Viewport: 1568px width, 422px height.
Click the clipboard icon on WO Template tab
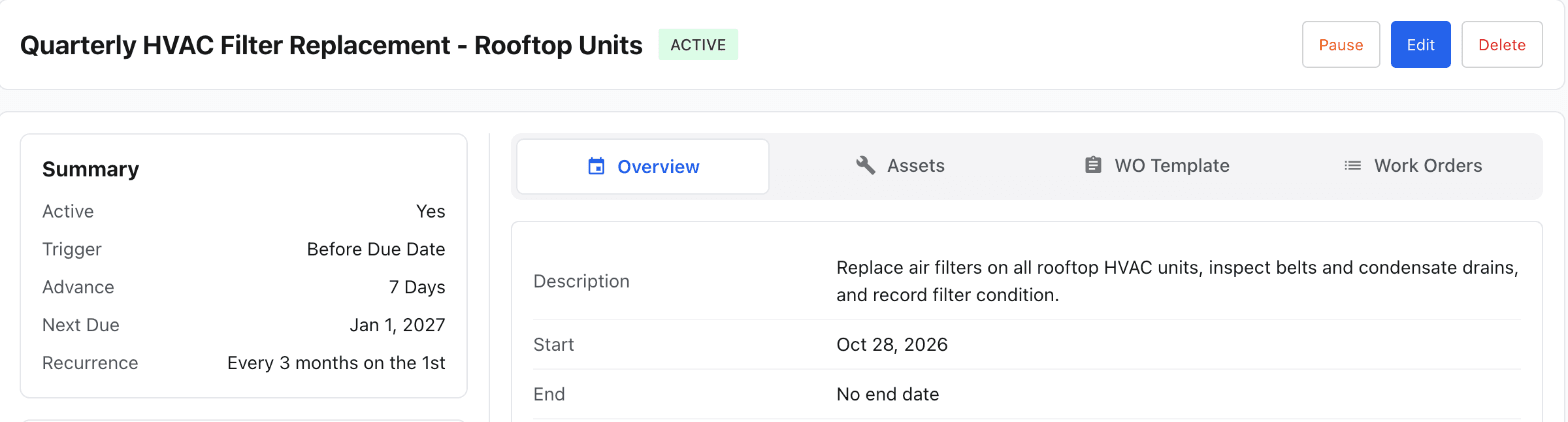click(x=1093, y=166)
